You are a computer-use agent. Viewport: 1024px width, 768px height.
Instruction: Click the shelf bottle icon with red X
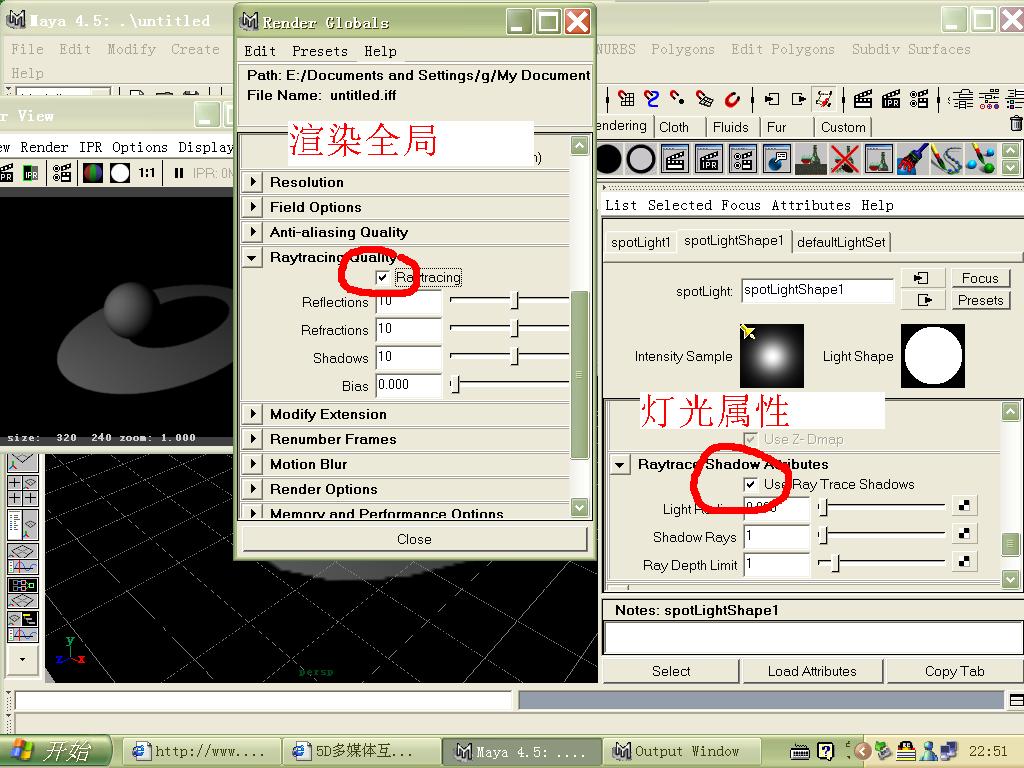(844, 159)
